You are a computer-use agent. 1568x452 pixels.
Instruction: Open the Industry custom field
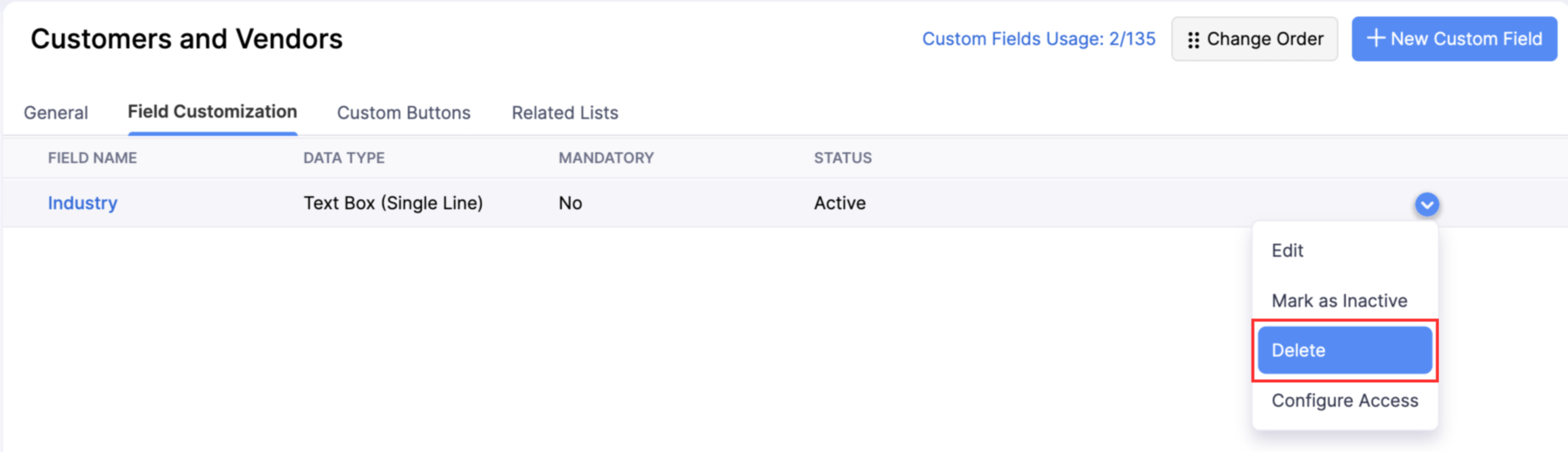pos(82,203)
